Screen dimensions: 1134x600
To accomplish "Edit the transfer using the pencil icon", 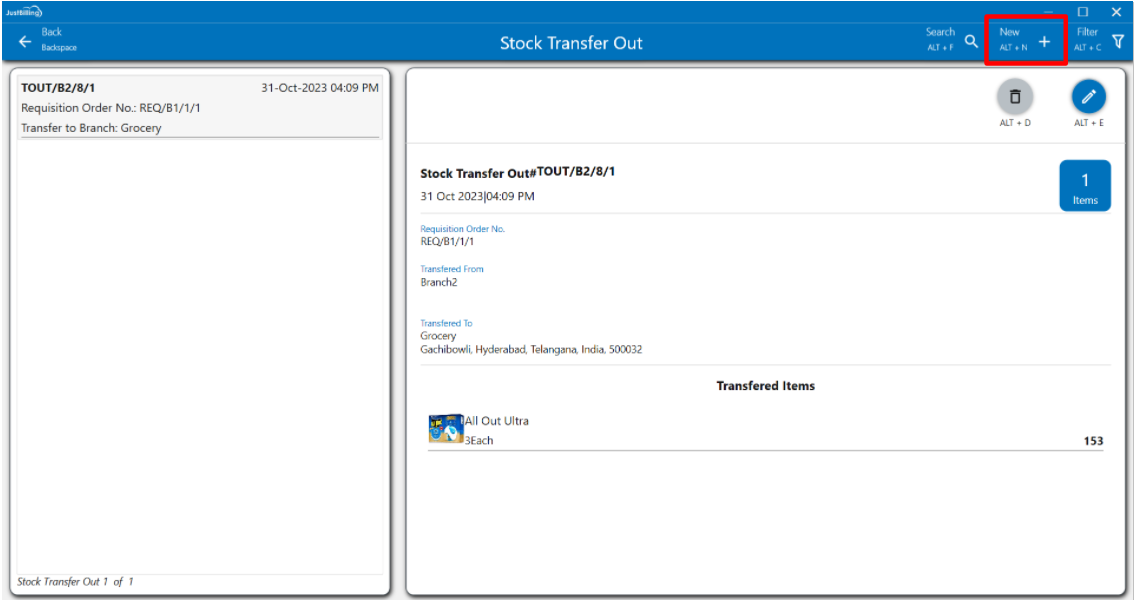I will point(1089,97).
